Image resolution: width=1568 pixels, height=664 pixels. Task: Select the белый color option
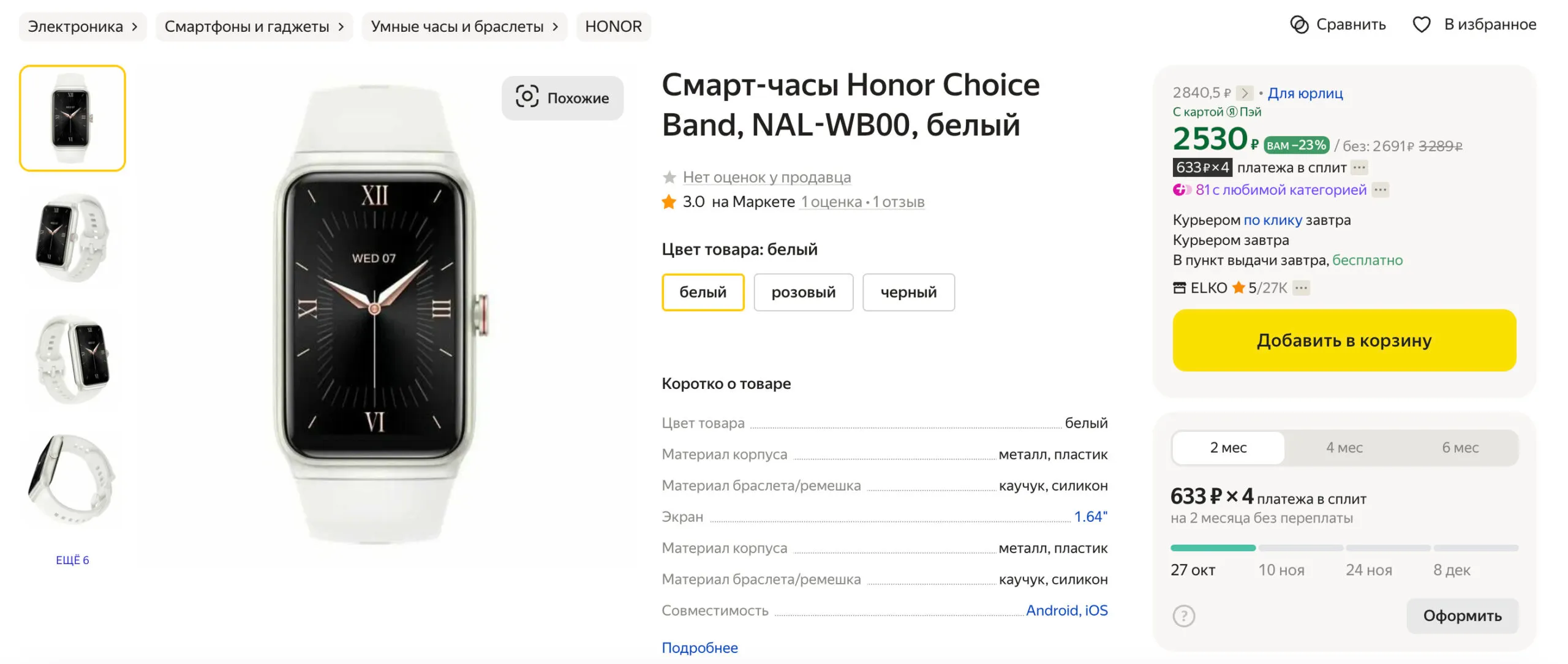(x=703, y=292)
